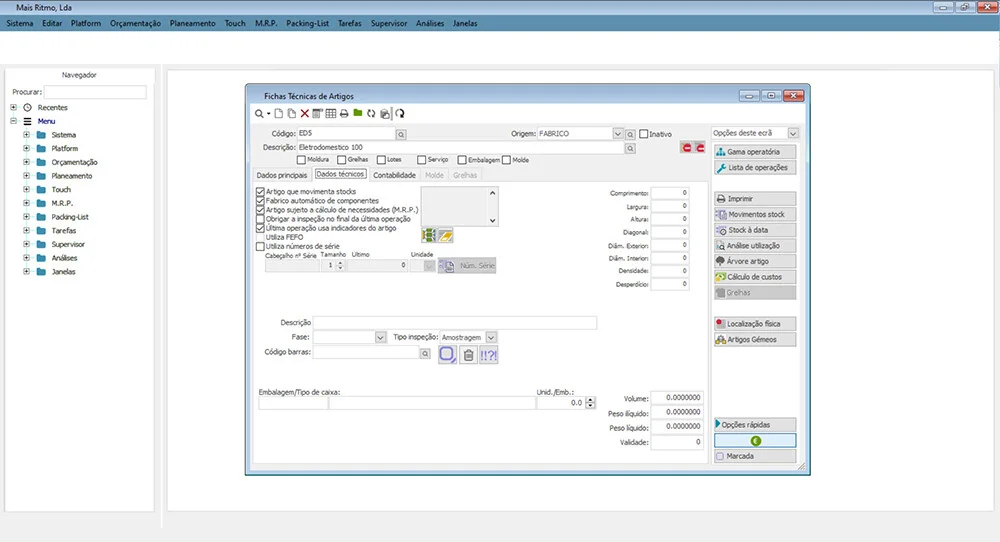Click the magnifier search icon in the toolbar

(259, 114)
